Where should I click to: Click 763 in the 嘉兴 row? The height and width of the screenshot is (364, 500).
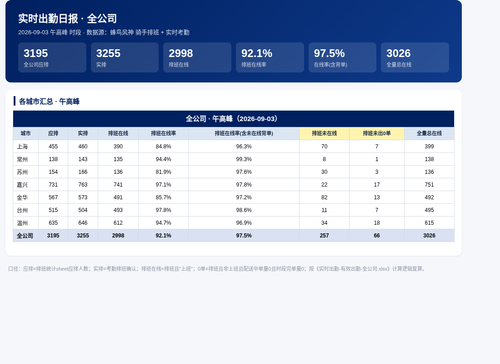point(83,185)
